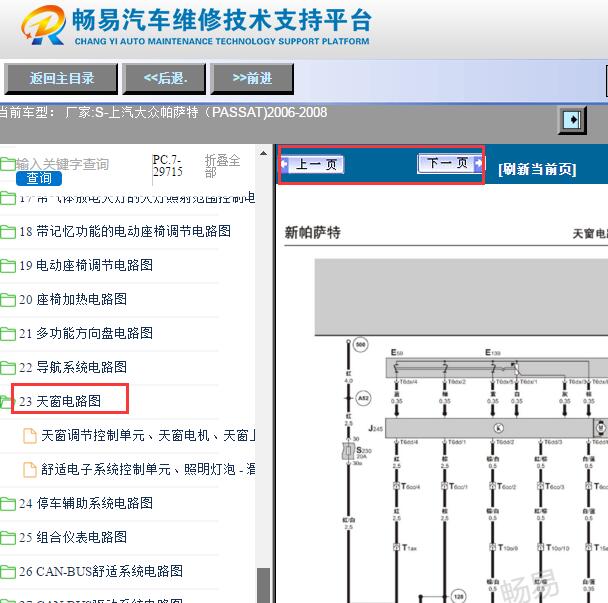608x603 pixels.
Task: Click document icon of 舒适电子系统控制单元 page
Action: click(x=30, y=470)
